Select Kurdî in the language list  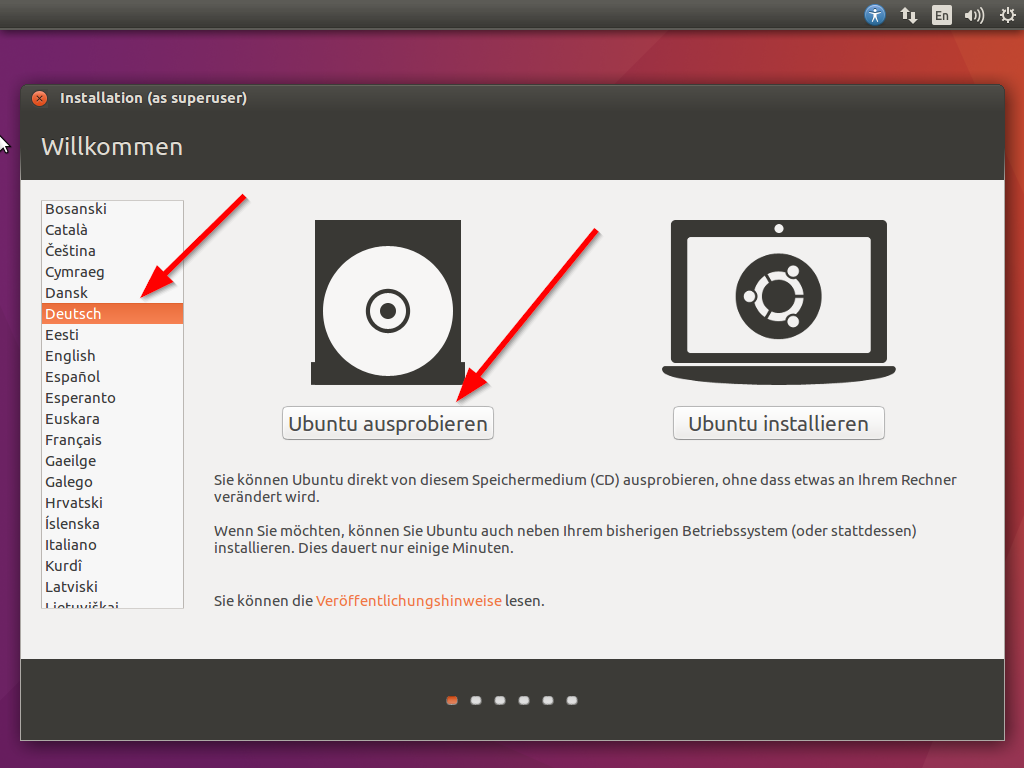tap(112, 566)
